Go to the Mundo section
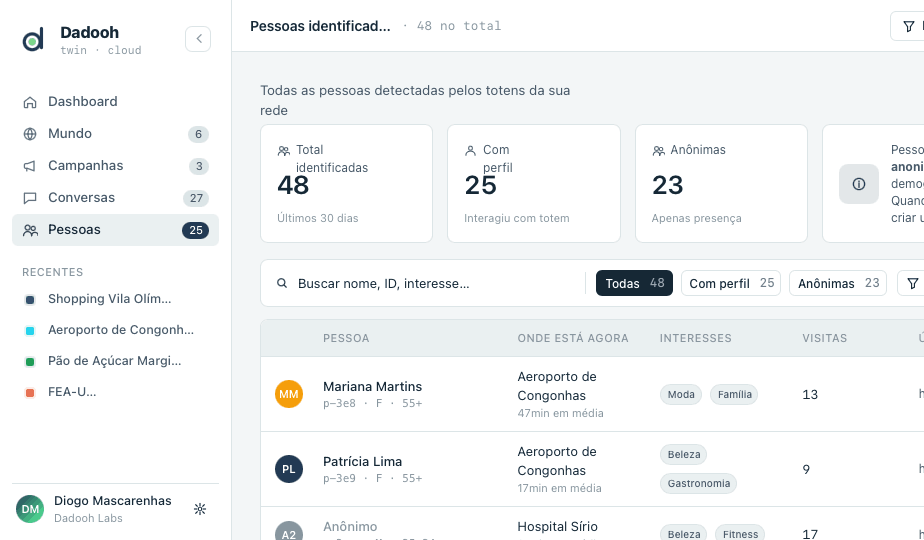The image size is (924, 540). click(116, 134)
